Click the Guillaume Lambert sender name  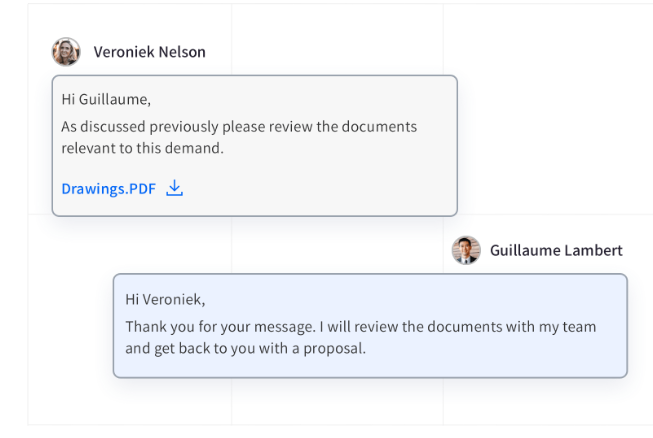coord(556,250)
